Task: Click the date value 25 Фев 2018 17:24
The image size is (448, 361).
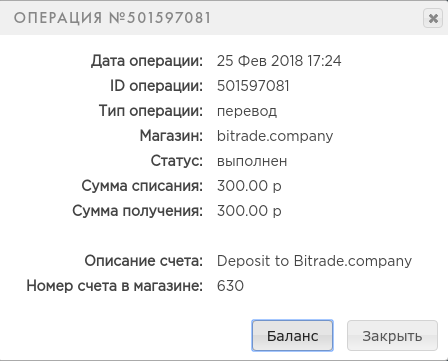Action: (x=279, y=61)
